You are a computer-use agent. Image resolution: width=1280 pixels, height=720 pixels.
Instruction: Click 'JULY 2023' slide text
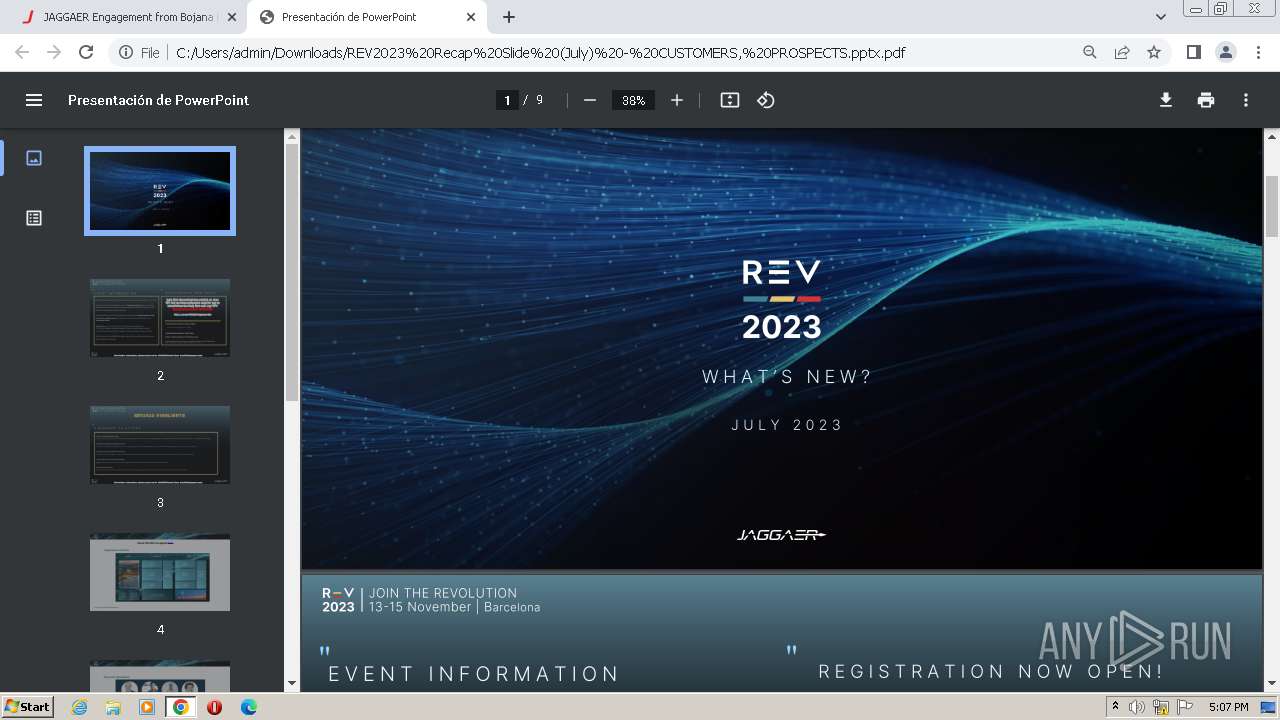(787, 425)
